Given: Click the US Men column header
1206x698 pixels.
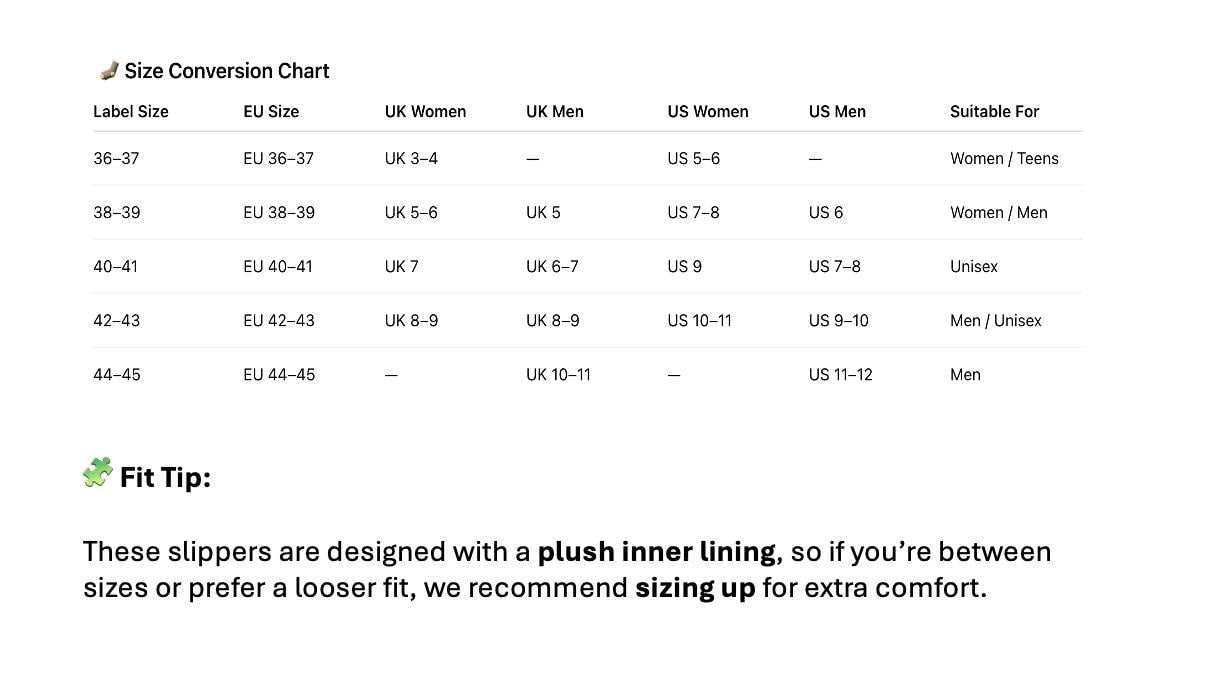Looking at the screenshot, I should pos(837,112).
